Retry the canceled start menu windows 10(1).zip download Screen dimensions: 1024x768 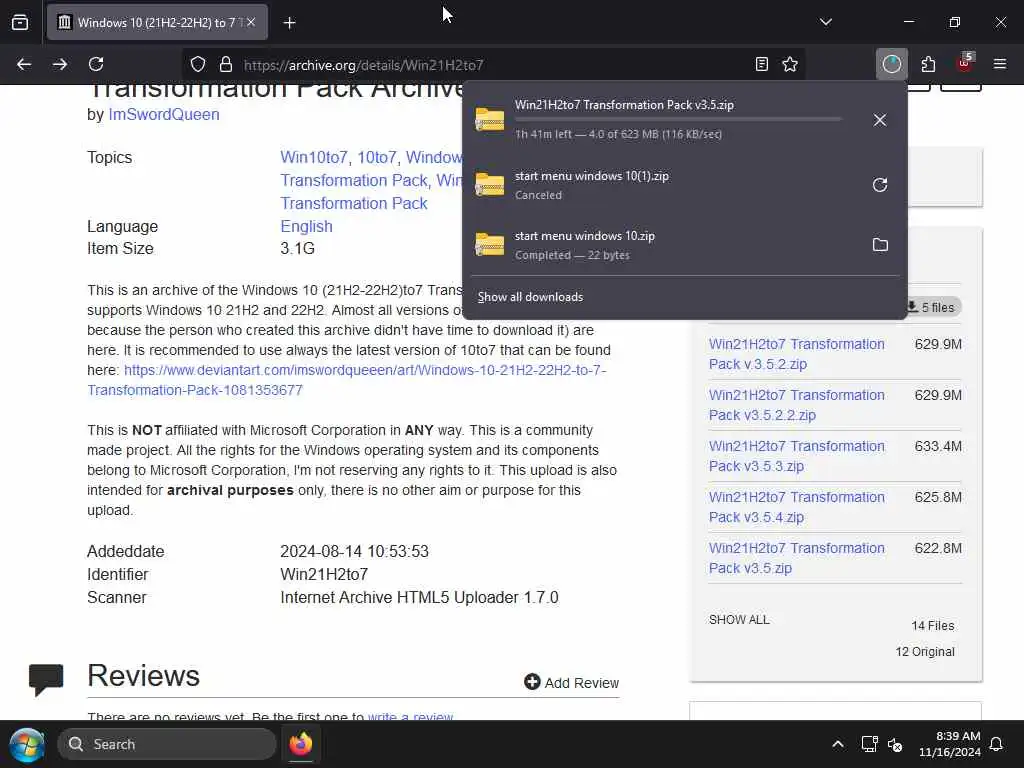880,185
